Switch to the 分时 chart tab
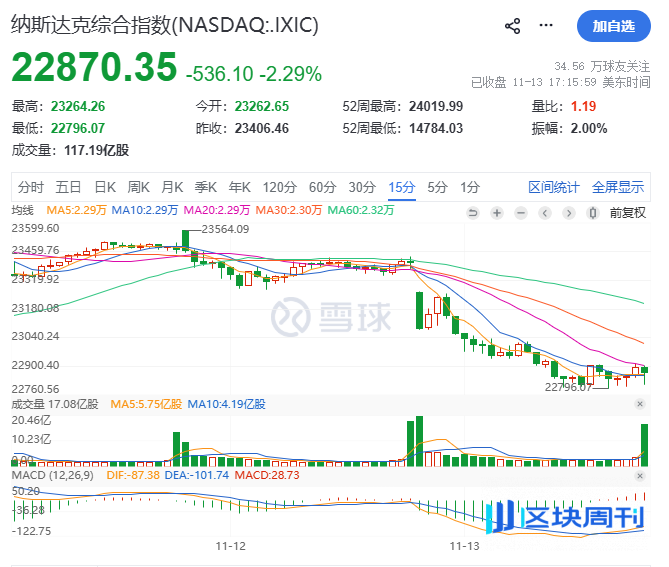 point(31,187)
